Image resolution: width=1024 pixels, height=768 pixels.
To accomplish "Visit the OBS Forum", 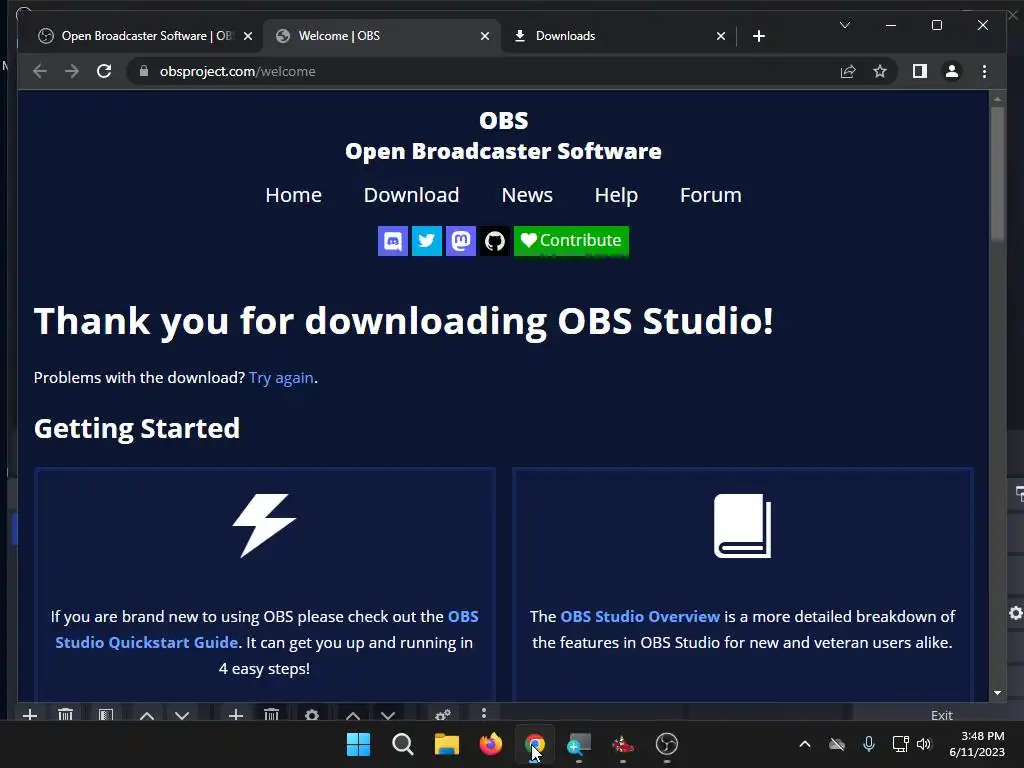I will pyautogui.click(x=711, y=195).
